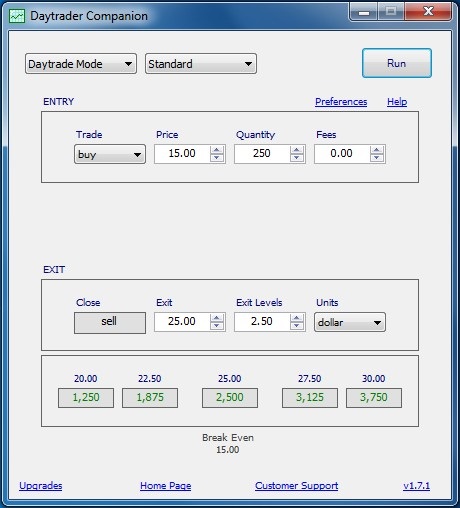The height and width of the screenshot is (508, 460).
Task: Click the 3,750 profit box under 30.00
Action: pos(374,397)
